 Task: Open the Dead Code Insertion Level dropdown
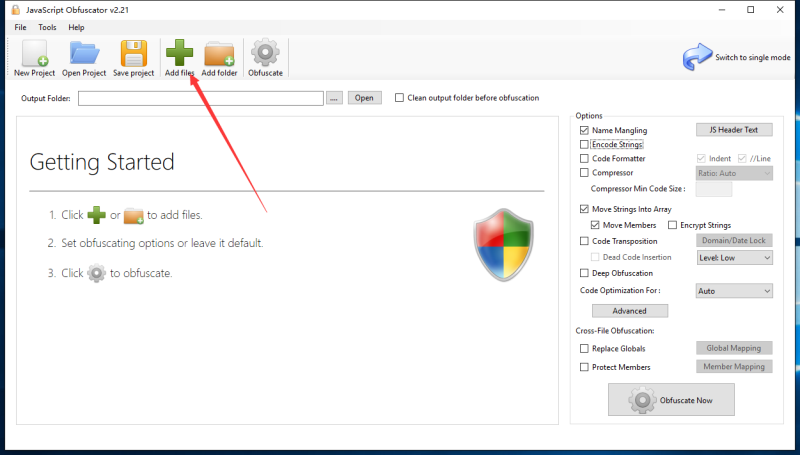[734, 257]
